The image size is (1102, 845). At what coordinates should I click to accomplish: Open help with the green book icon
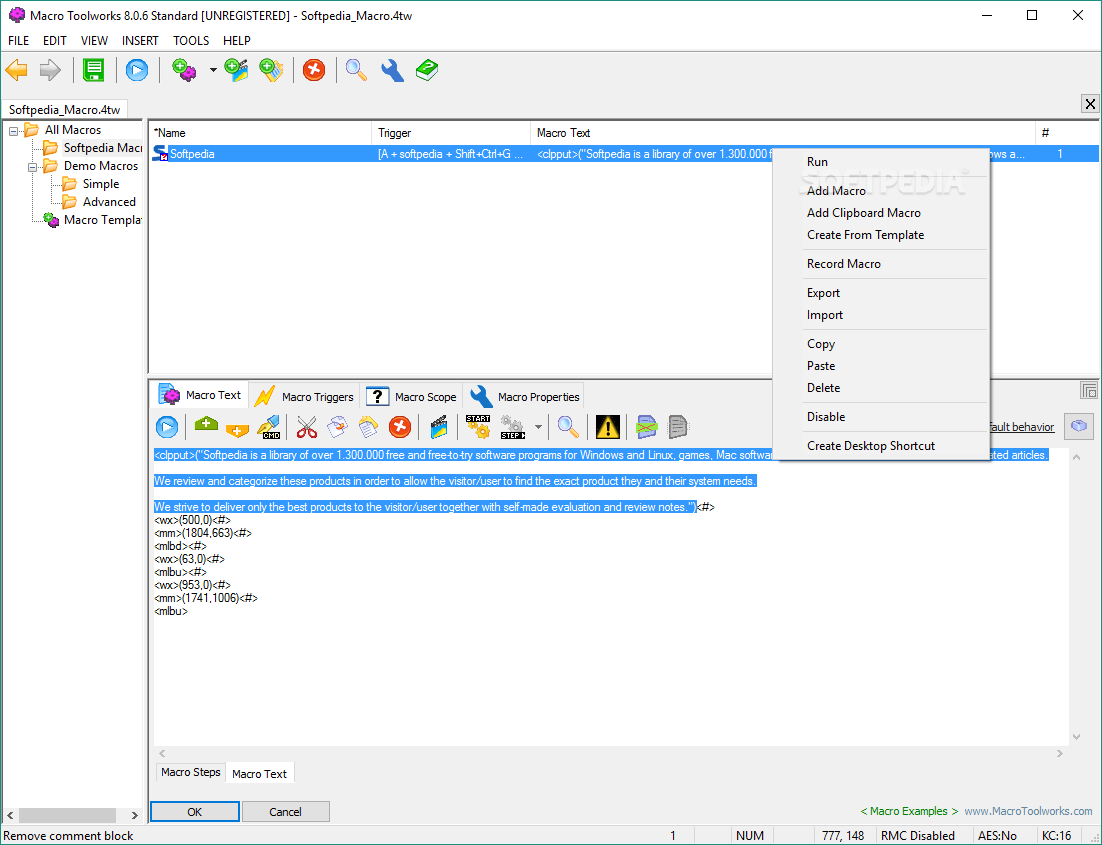[x=427, y=70]
